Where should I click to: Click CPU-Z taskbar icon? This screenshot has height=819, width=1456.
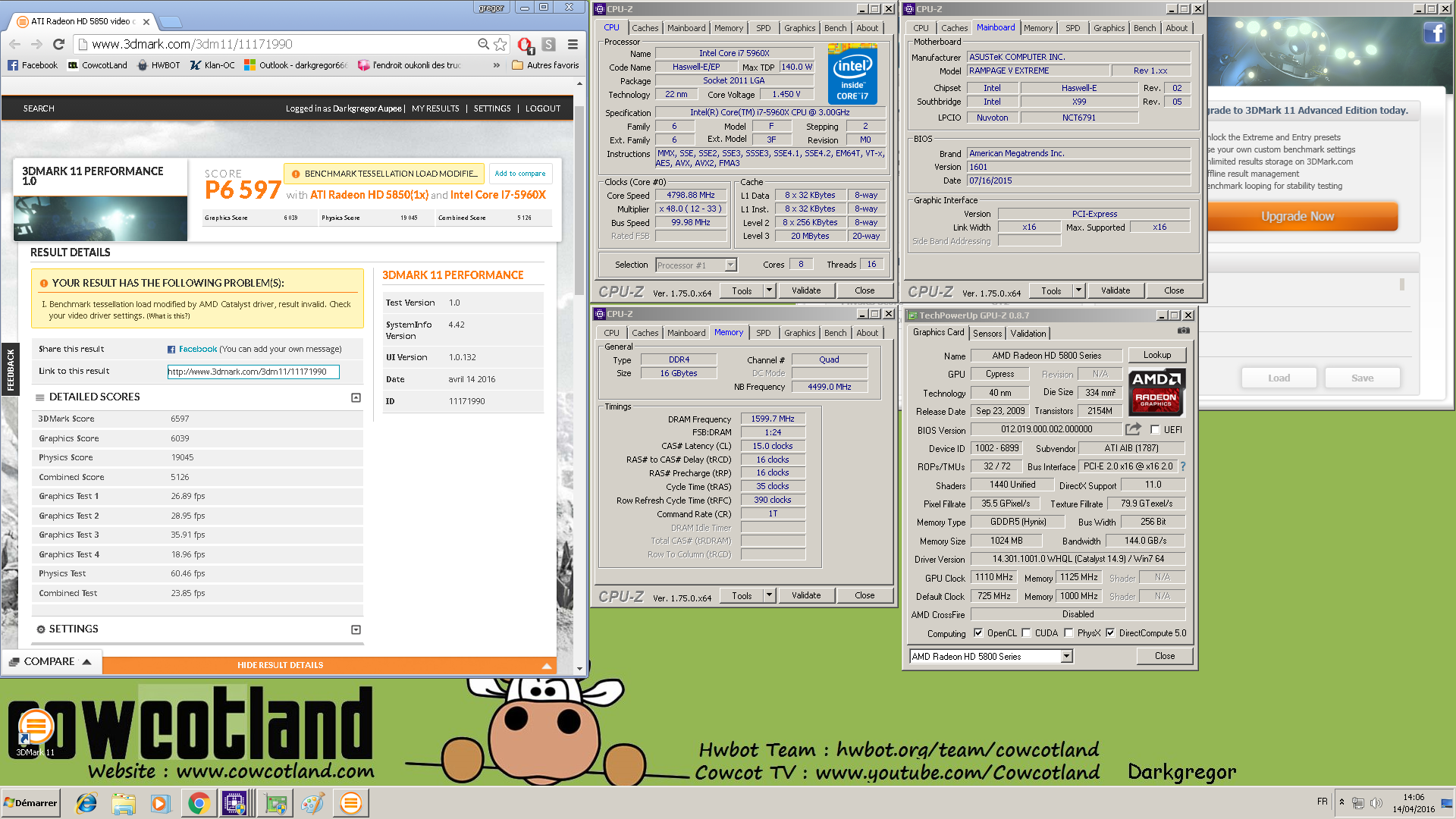[234, 803]
